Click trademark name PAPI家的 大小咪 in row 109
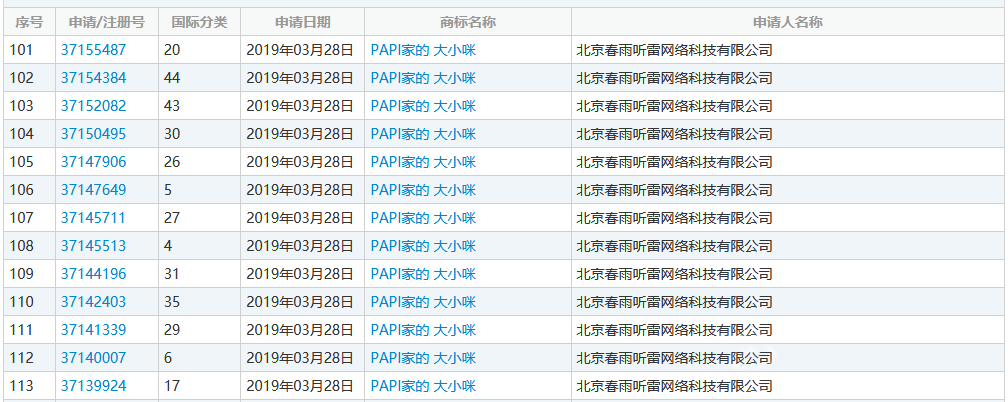Image resolution: width=1008 pixels, height=402 pixels. (423, 275)
